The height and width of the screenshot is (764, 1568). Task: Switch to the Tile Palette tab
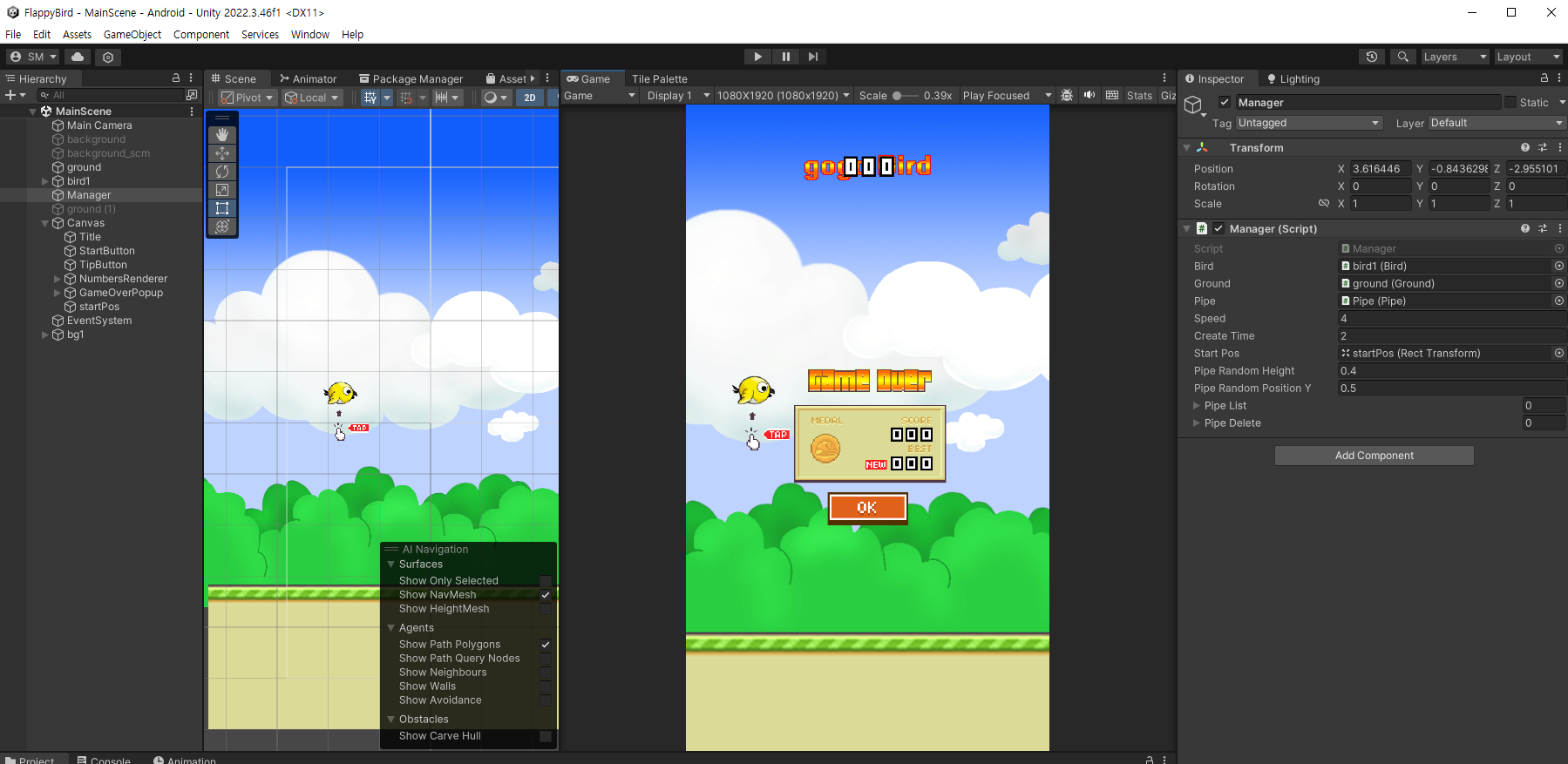click(660, 78)
